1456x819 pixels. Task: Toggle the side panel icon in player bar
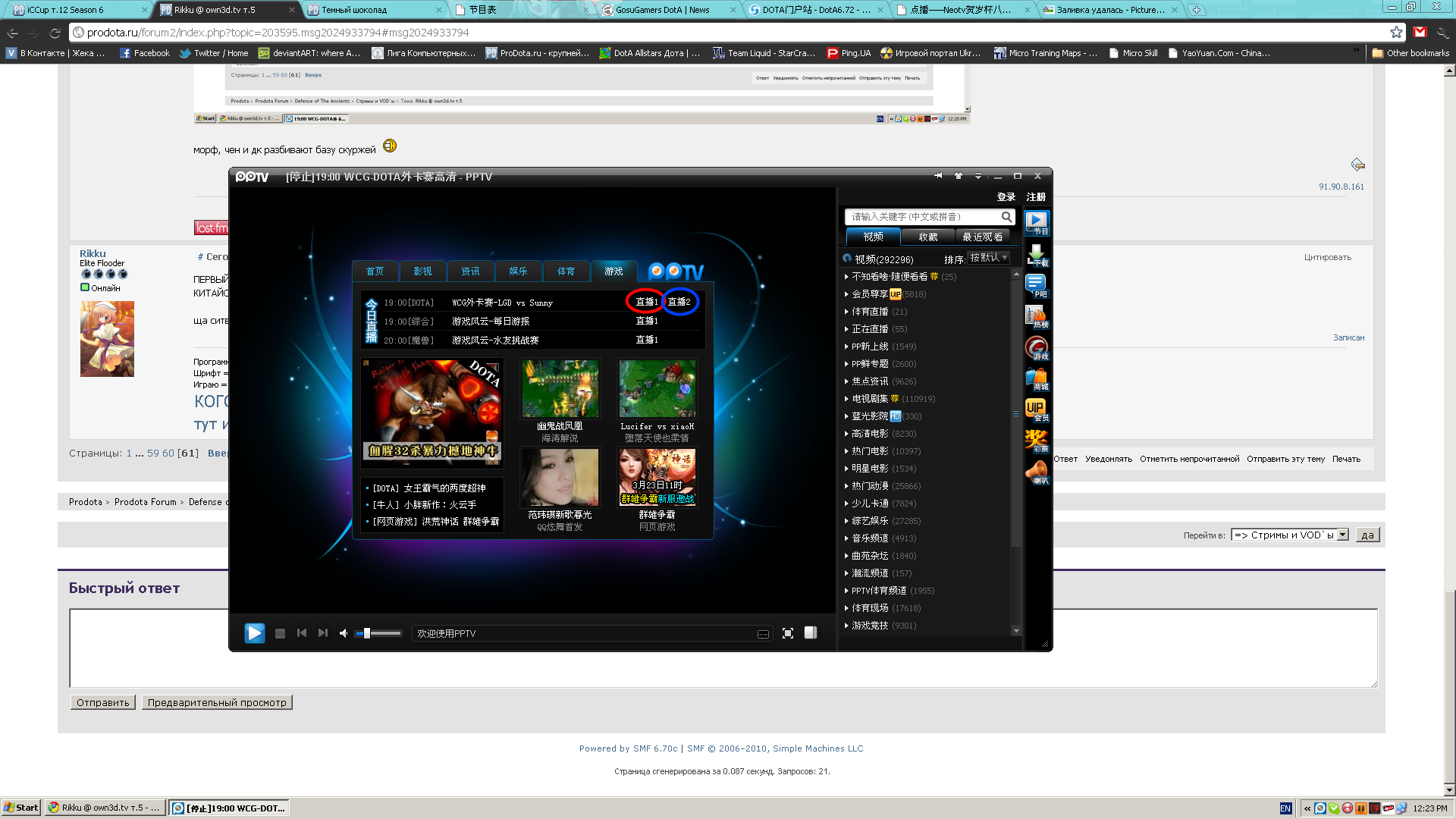811,632
